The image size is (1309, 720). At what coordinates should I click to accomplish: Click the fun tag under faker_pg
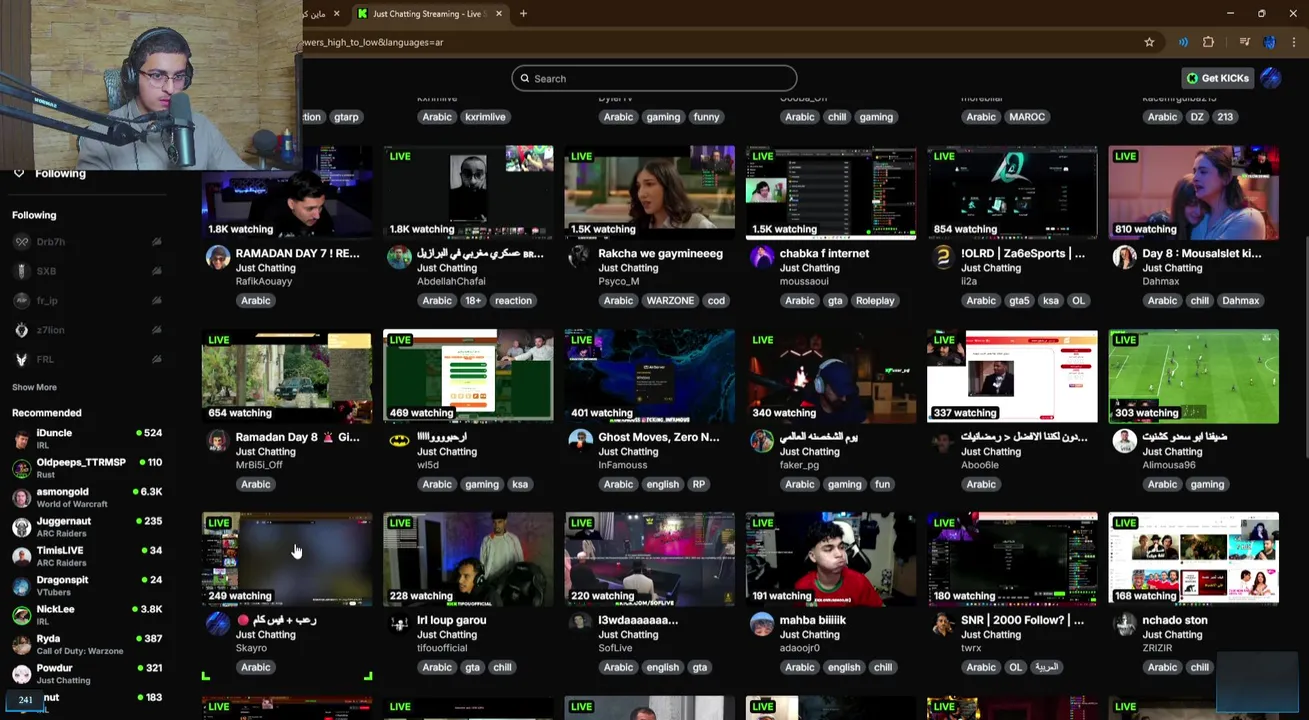pyautogui.click(x=882, y=484)
